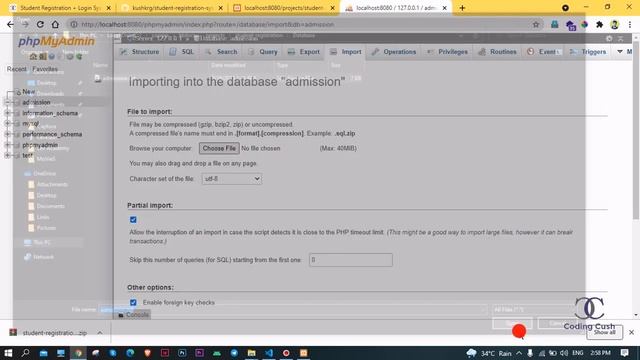Expand the phpmyadmin database tree node

pos(7,145)
